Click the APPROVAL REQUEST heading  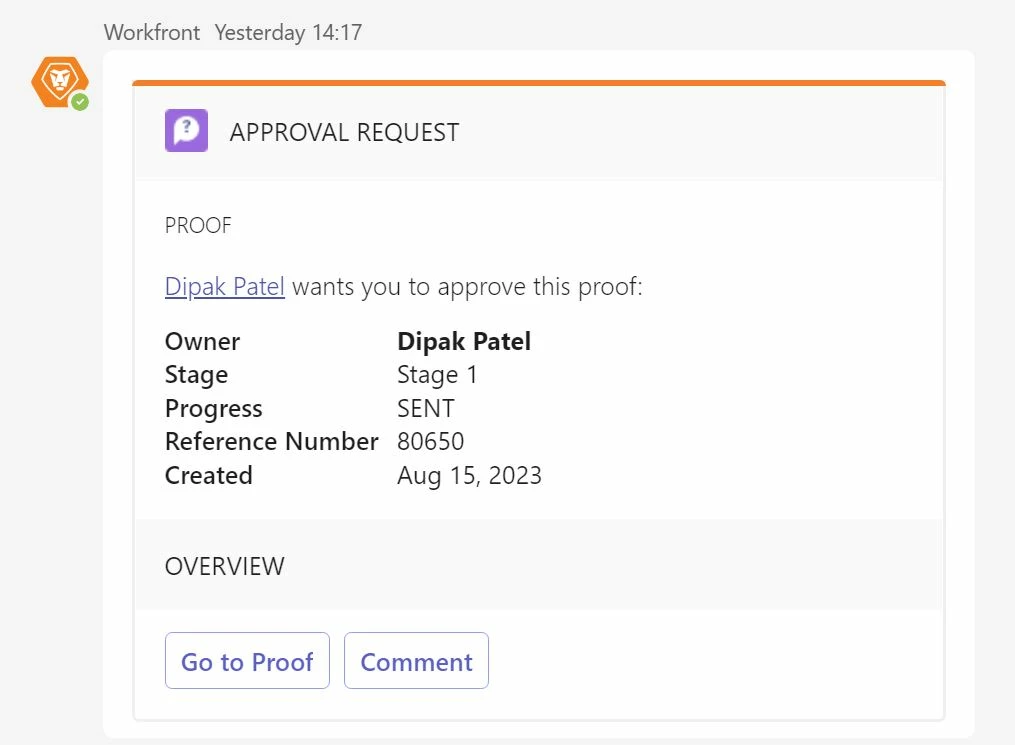[344, 133]
